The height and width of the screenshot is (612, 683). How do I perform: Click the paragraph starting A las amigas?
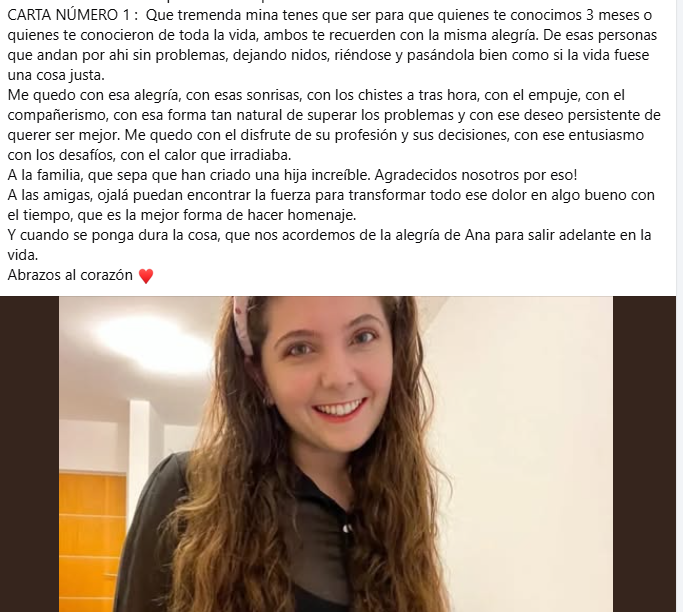point(331,205)
